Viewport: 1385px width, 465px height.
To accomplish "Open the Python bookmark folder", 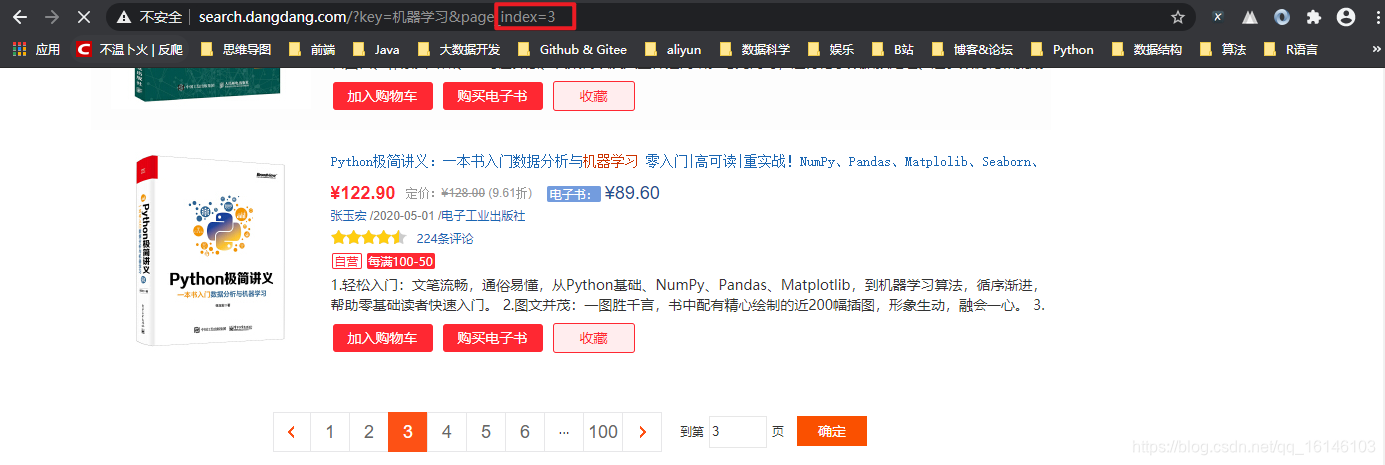I will [1062, 49].
